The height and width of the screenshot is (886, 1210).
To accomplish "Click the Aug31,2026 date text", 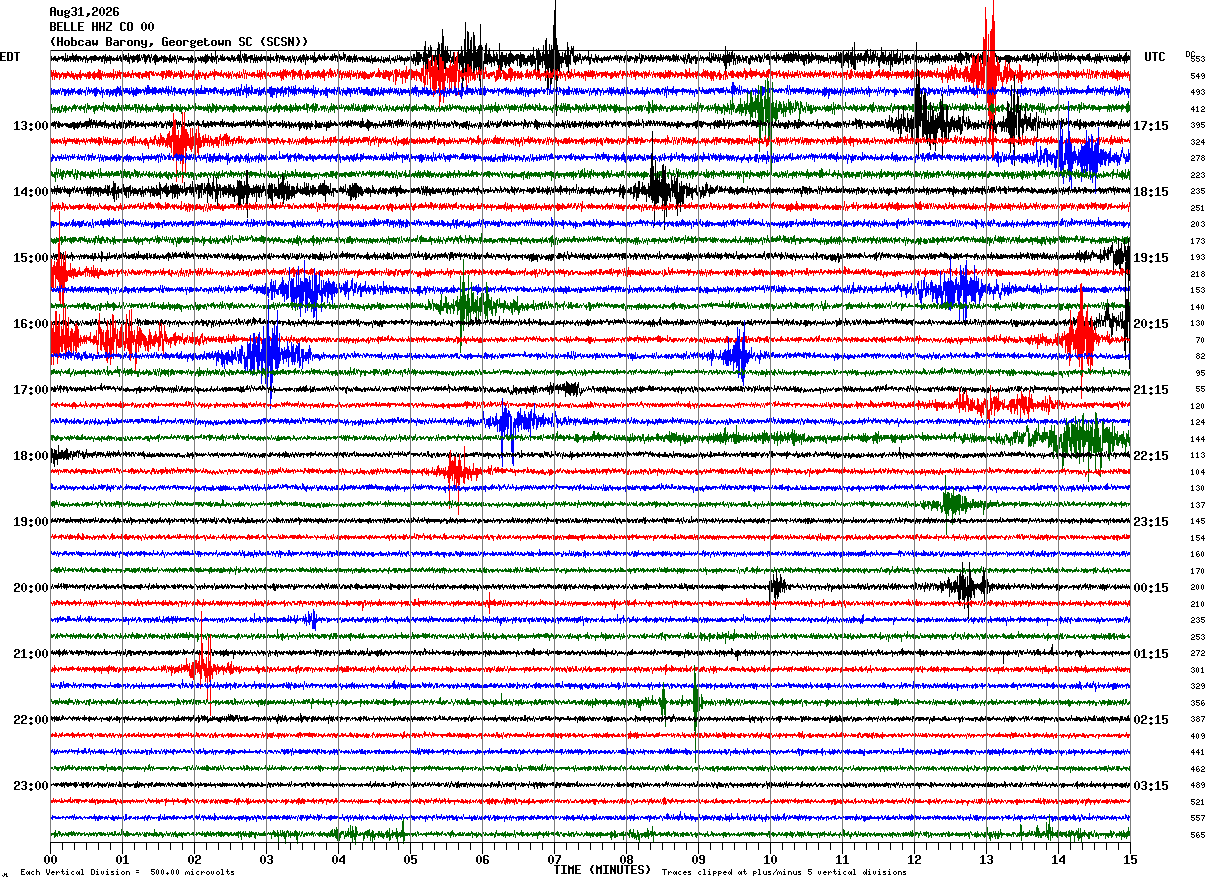I will [84, 12].
